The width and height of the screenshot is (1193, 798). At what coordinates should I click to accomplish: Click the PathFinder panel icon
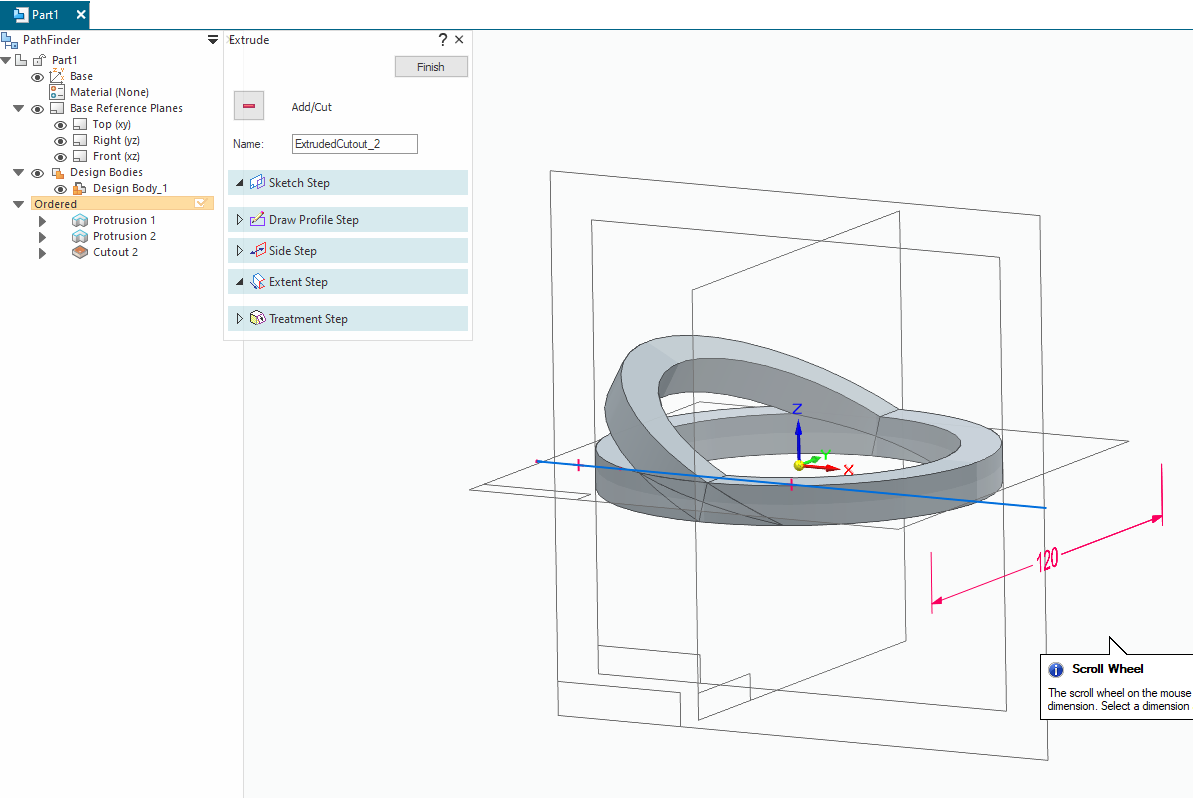(x=10, y=40)
